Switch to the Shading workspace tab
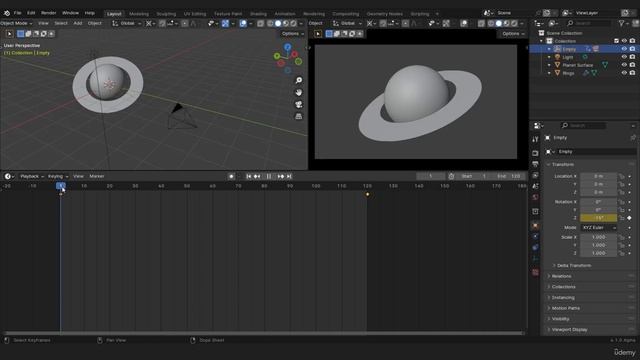Image resolution: width=640 pixels, height=360 pixels. click(258, 13)
